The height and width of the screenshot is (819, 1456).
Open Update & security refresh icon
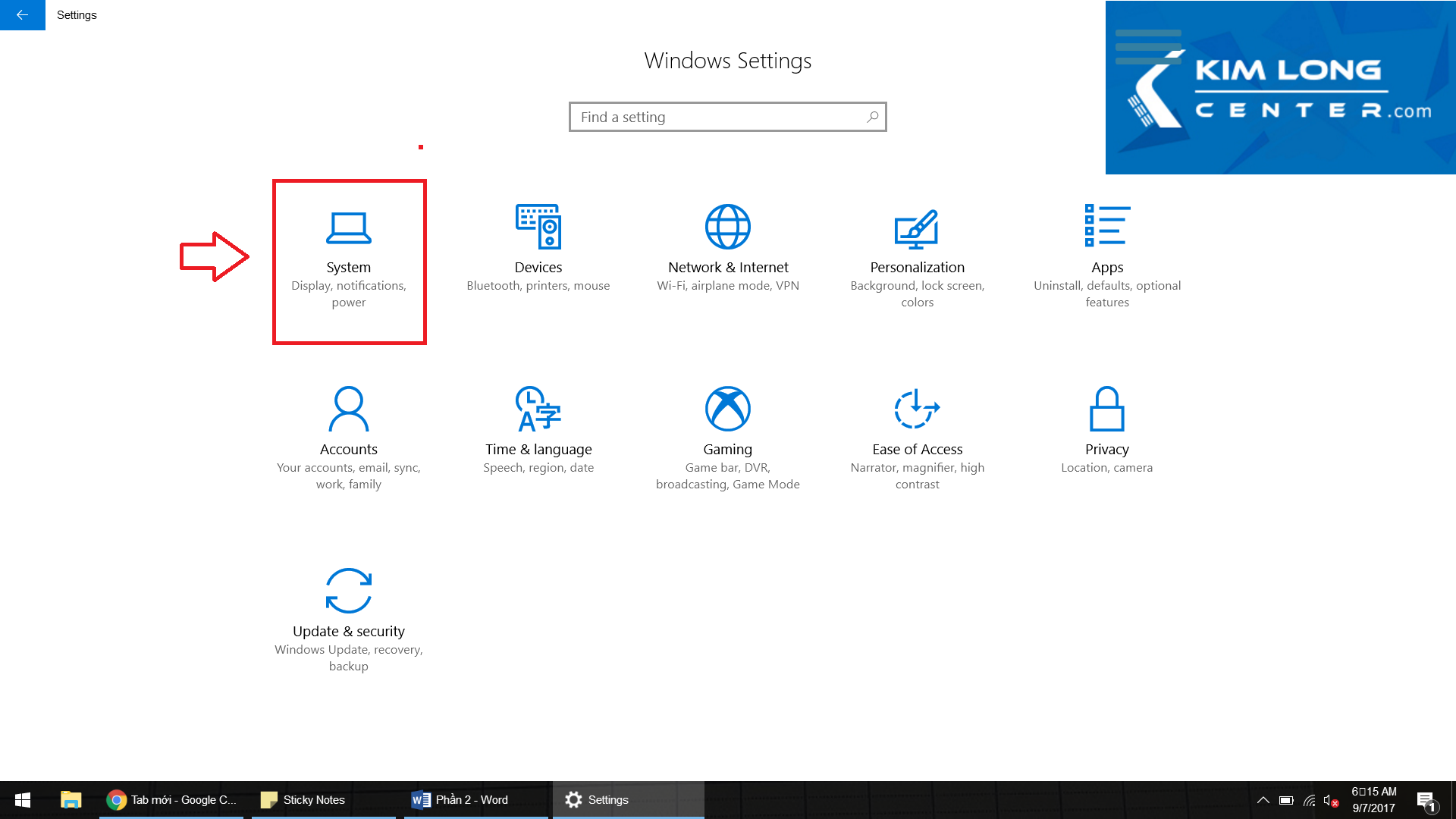click(349, 591)
